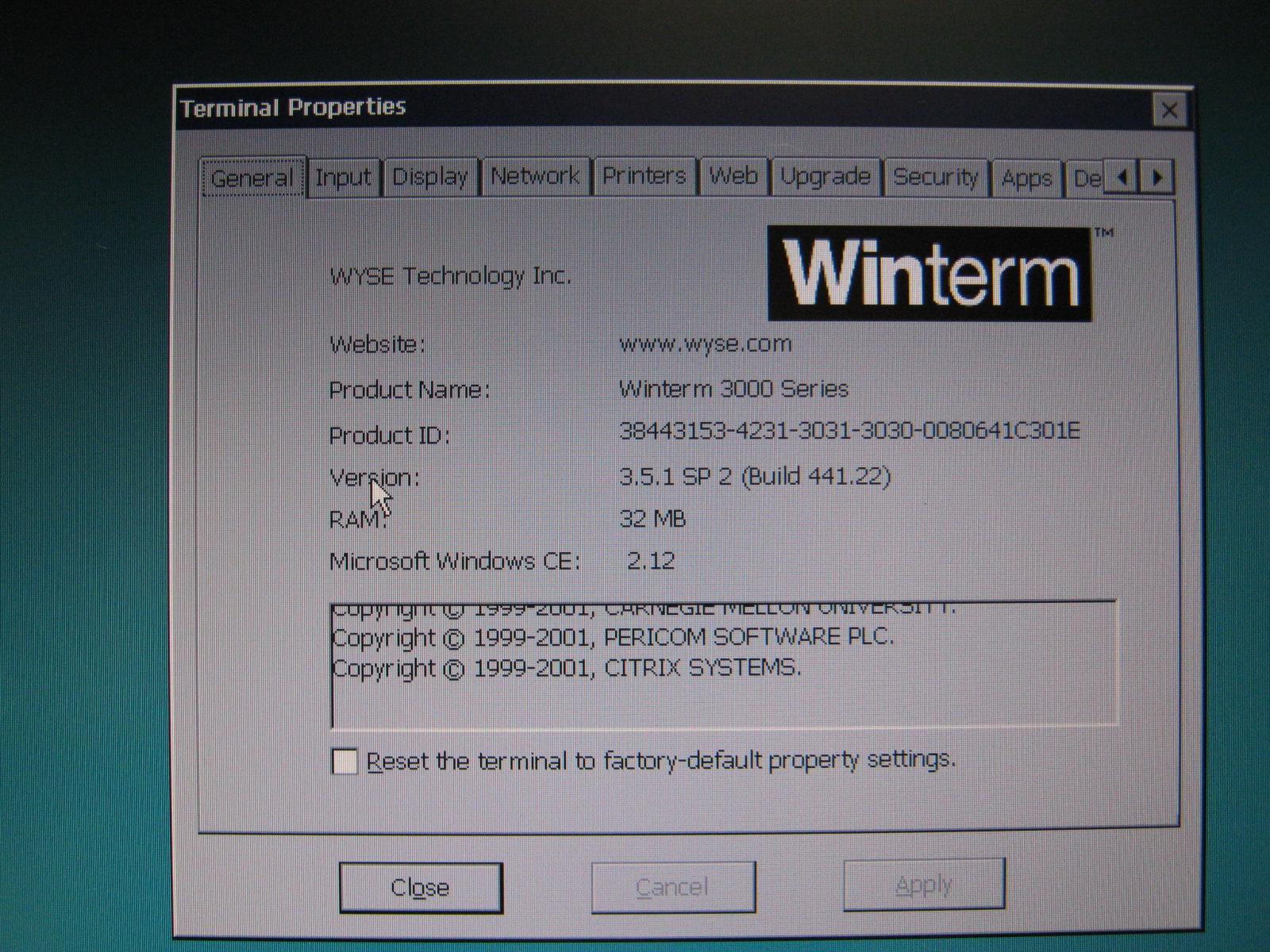Image resolution: width=1270 pixels, height=952 pixels.
Task: Switch to the Network tab
Action: (535, 176)
